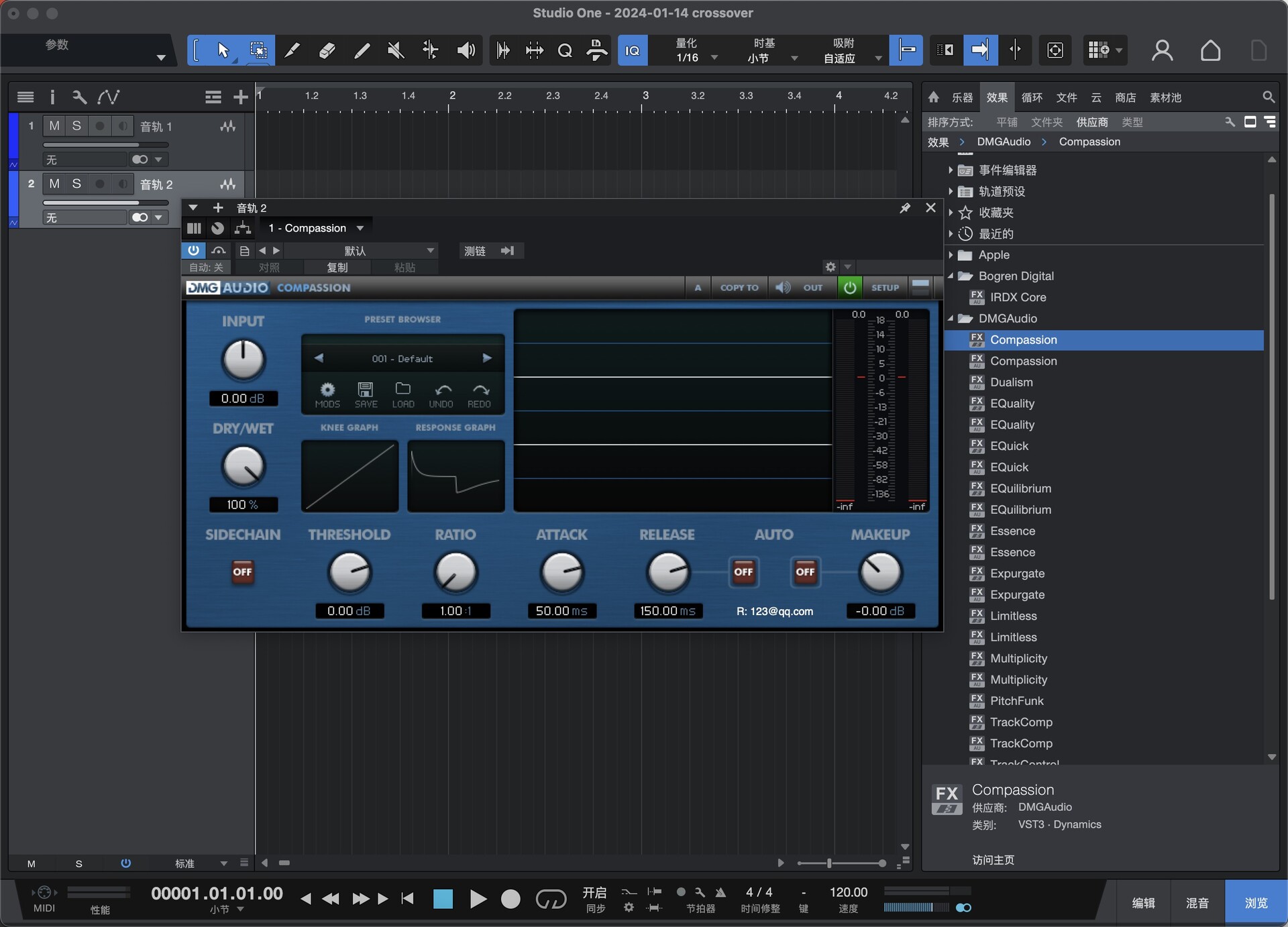Toggle Compassion green power bypass button

[849, 288]
